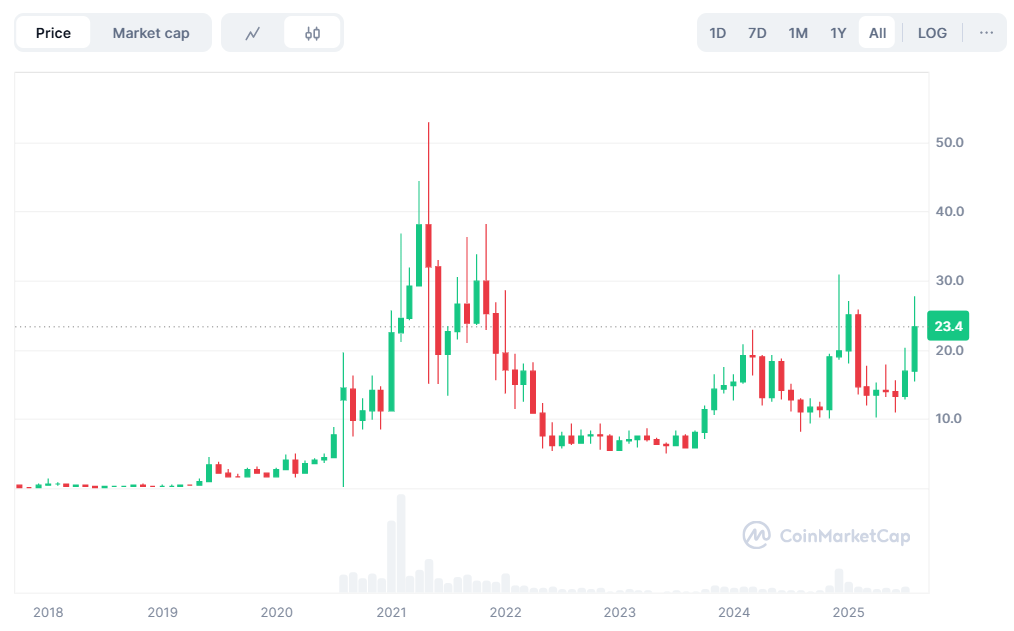1014x631 pixels.
Task: Click the 50.0 label on price axis
Action: click(x=948, y=142)
